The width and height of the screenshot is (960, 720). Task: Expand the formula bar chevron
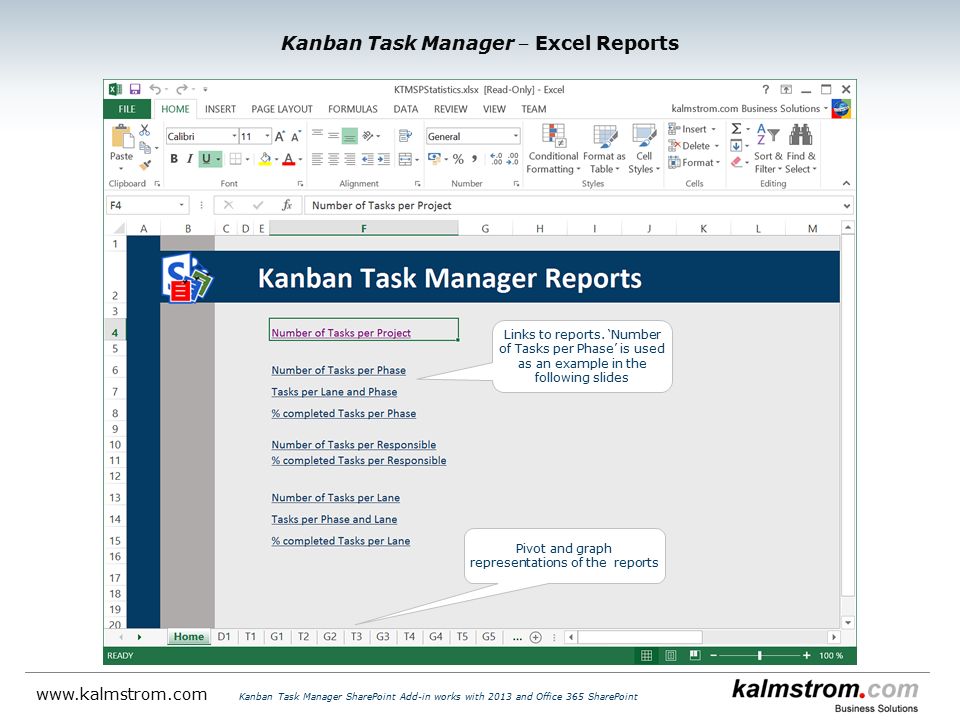(x=847, y=206)
